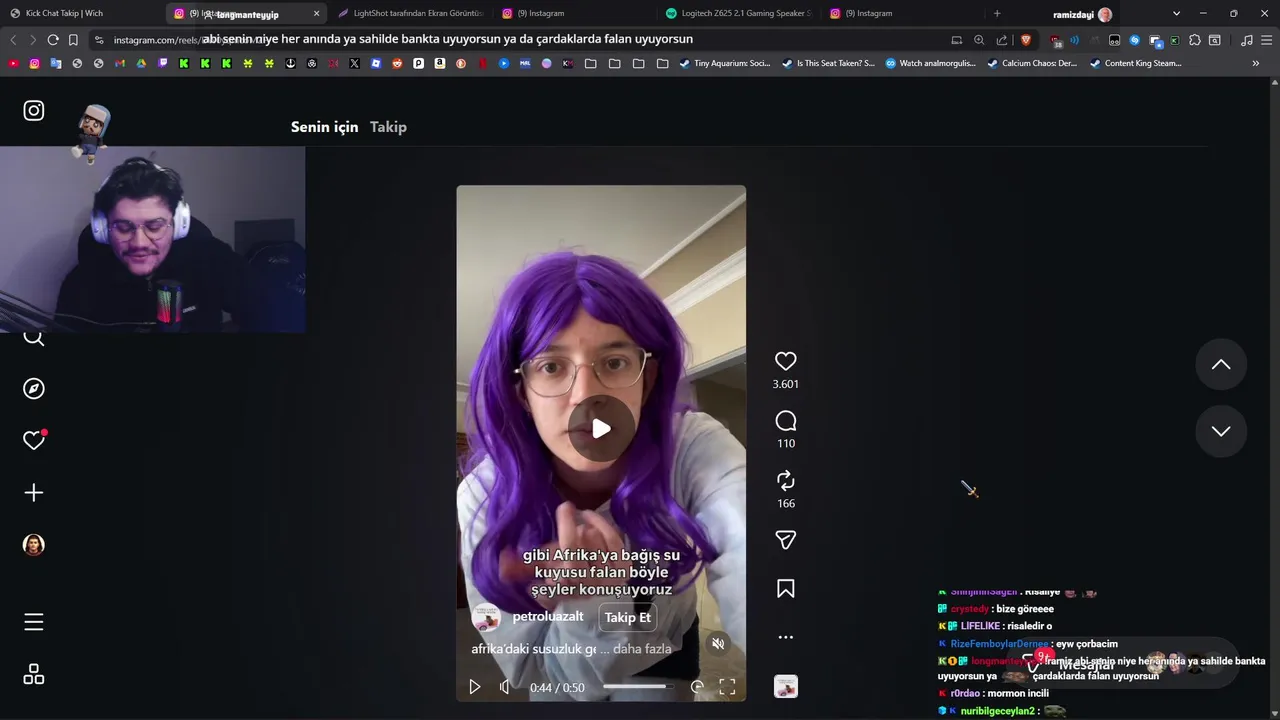This screenshot has height=720, width=1280.
Task: Open a new browser tab with plus
Action: (997, 14)
